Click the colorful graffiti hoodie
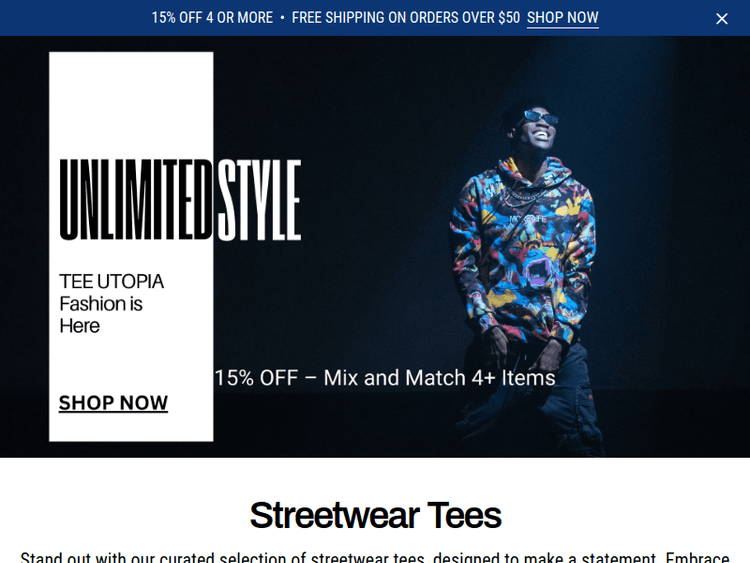 523,251
